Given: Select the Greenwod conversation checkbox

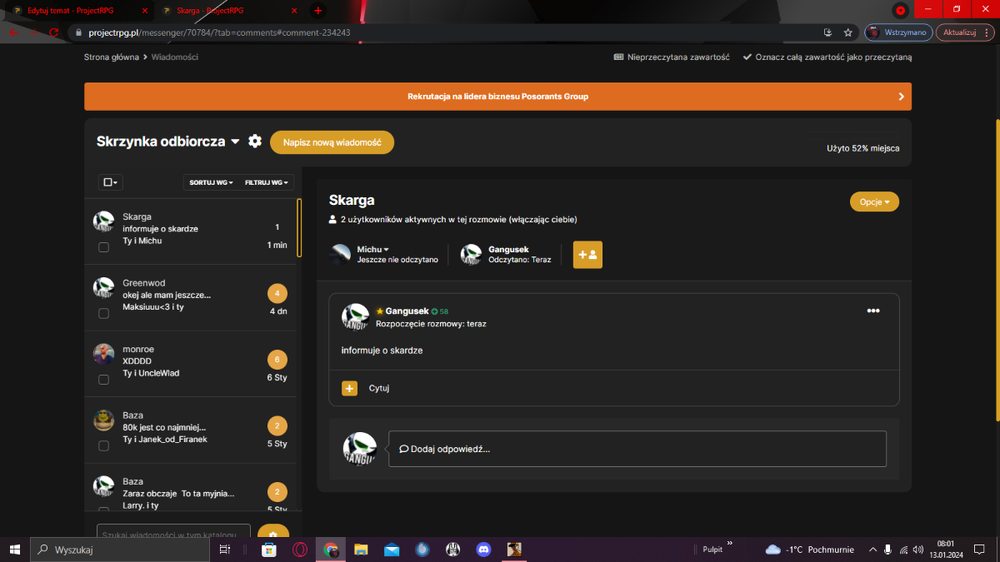Looking at the screenshot, I should tap(103, 313).
